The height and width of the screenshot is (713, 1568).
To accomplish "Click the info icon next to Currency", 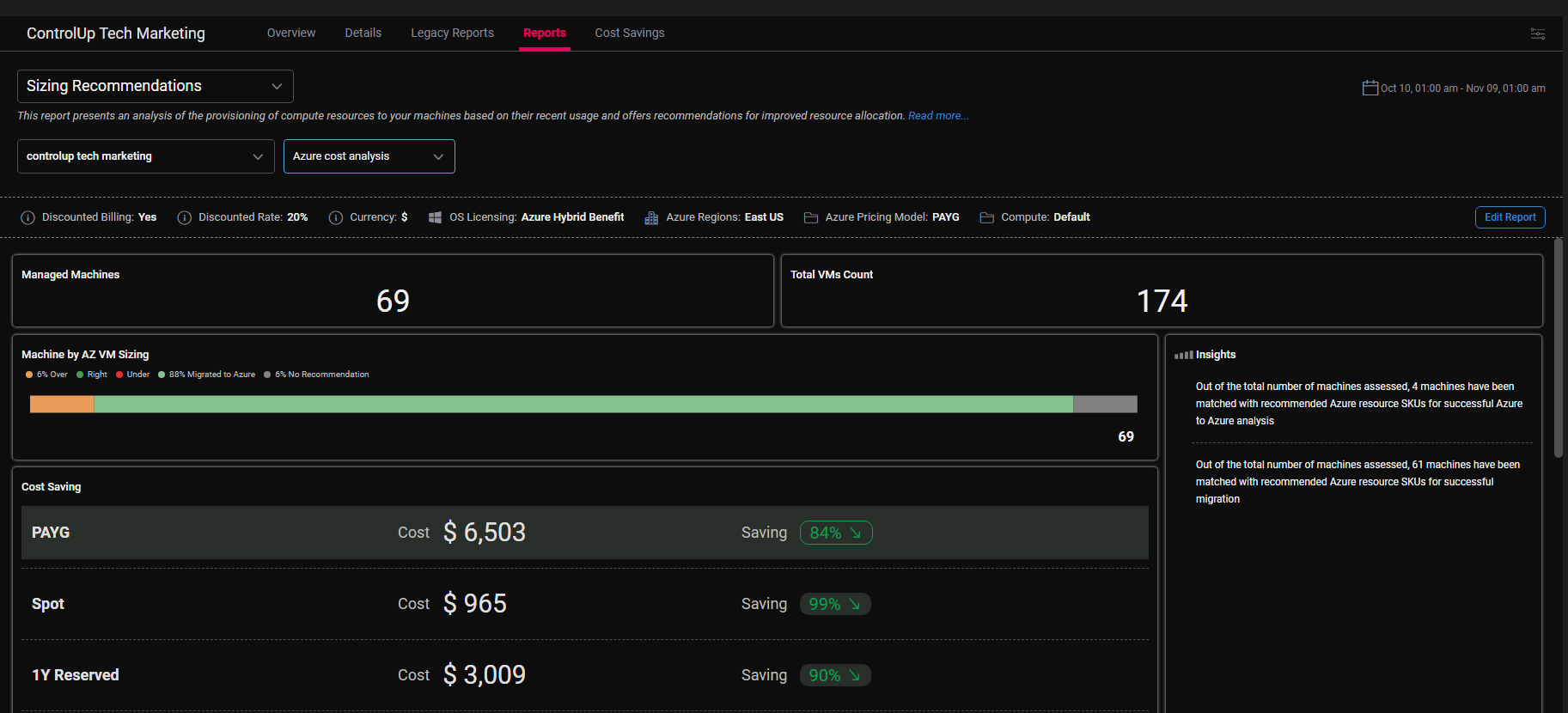I will (335, 217).
